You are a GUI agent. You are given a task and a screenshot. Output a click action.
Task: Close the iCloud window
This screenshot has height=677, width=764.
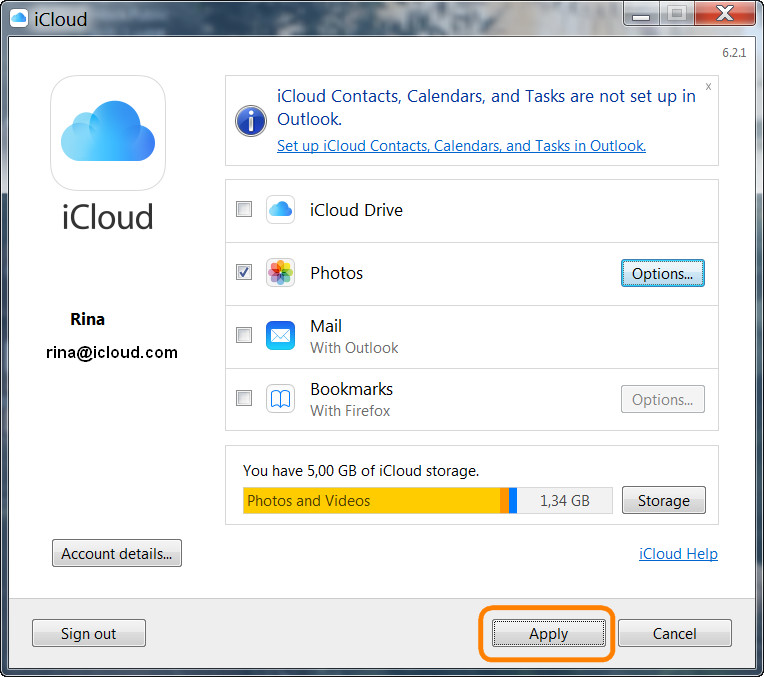pyautogui.click(x=725, y=14)
